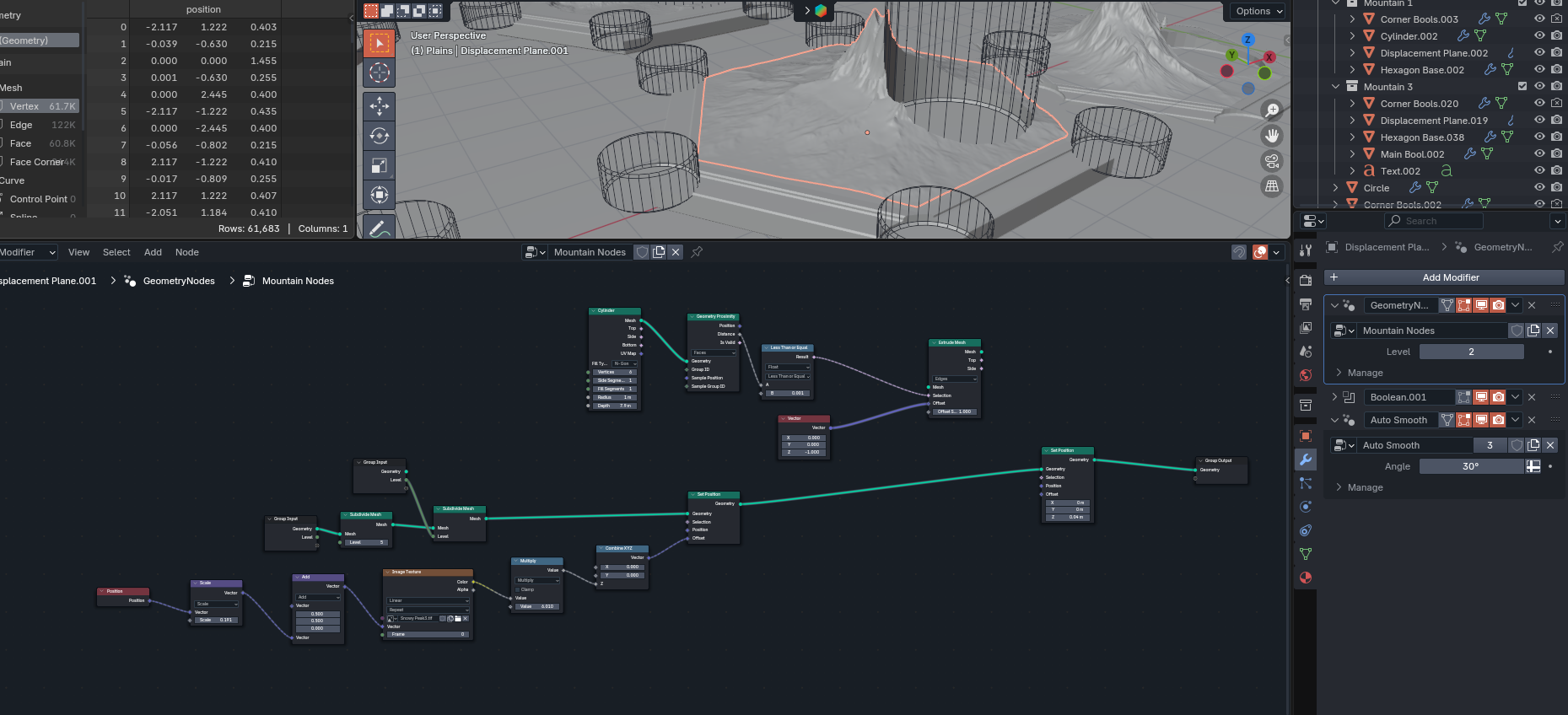The image size is (1568, 715).
Task: Activate the Annotate pencil tool
Action: [379, 228]
